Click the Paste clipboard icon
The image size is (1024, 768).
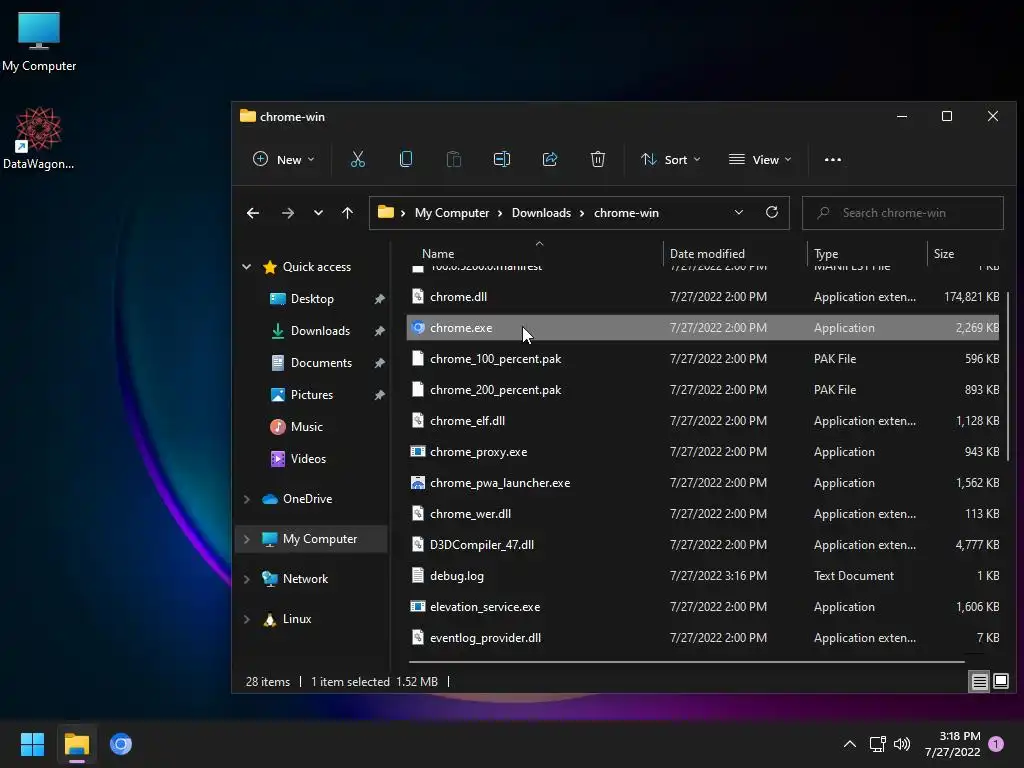point(453,159)
